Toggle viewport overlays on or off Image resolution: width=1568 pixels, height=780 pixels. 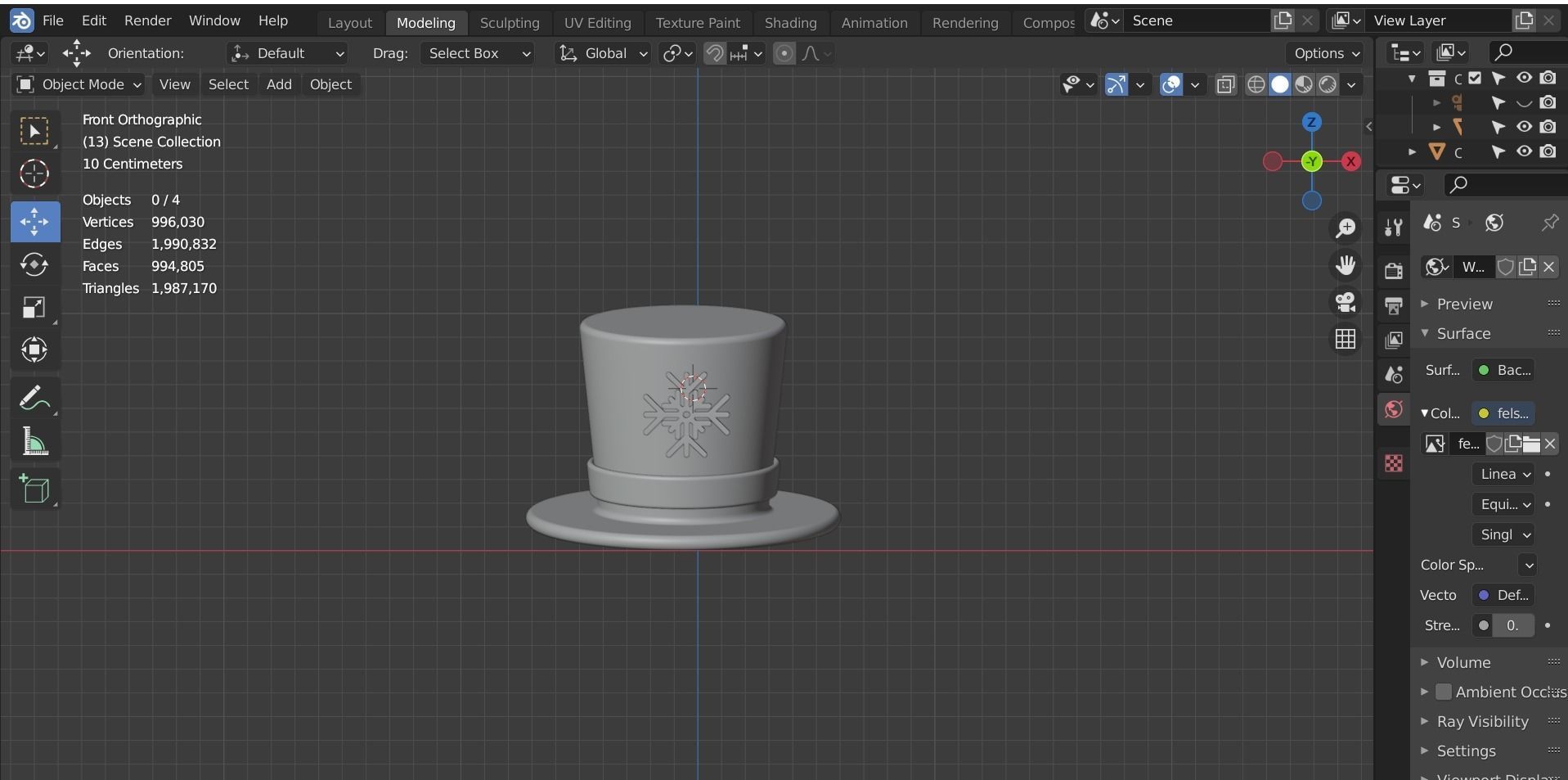pyautogui.click(x=1170, y=84)
